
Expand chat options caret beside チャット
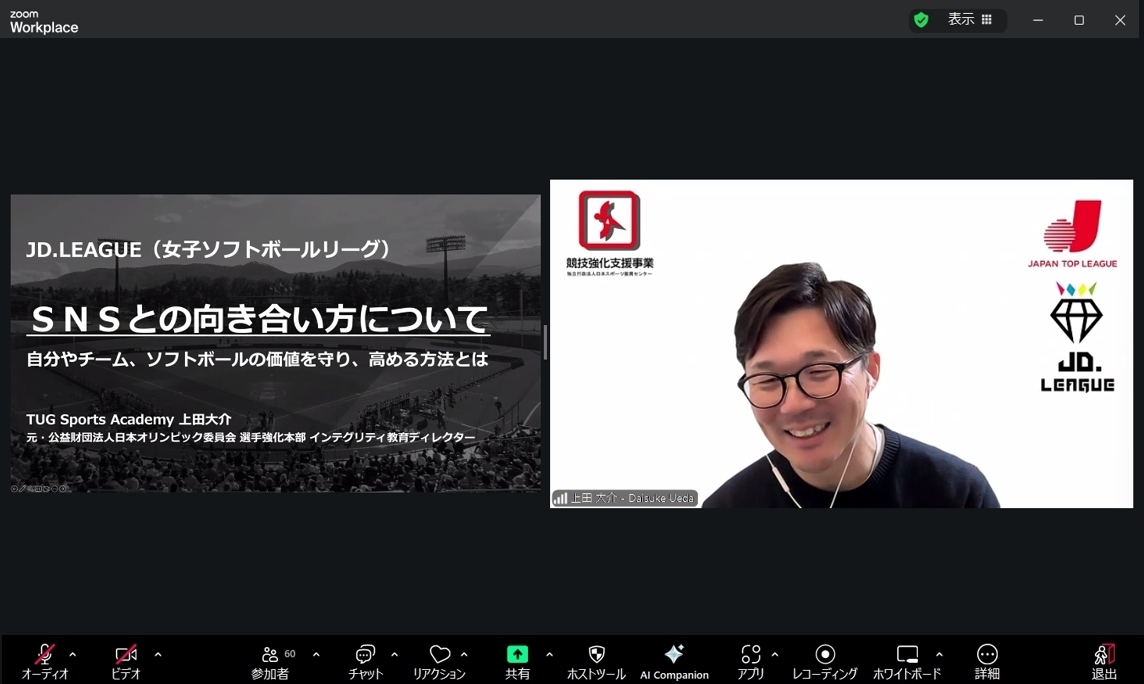tap(394, 655)
